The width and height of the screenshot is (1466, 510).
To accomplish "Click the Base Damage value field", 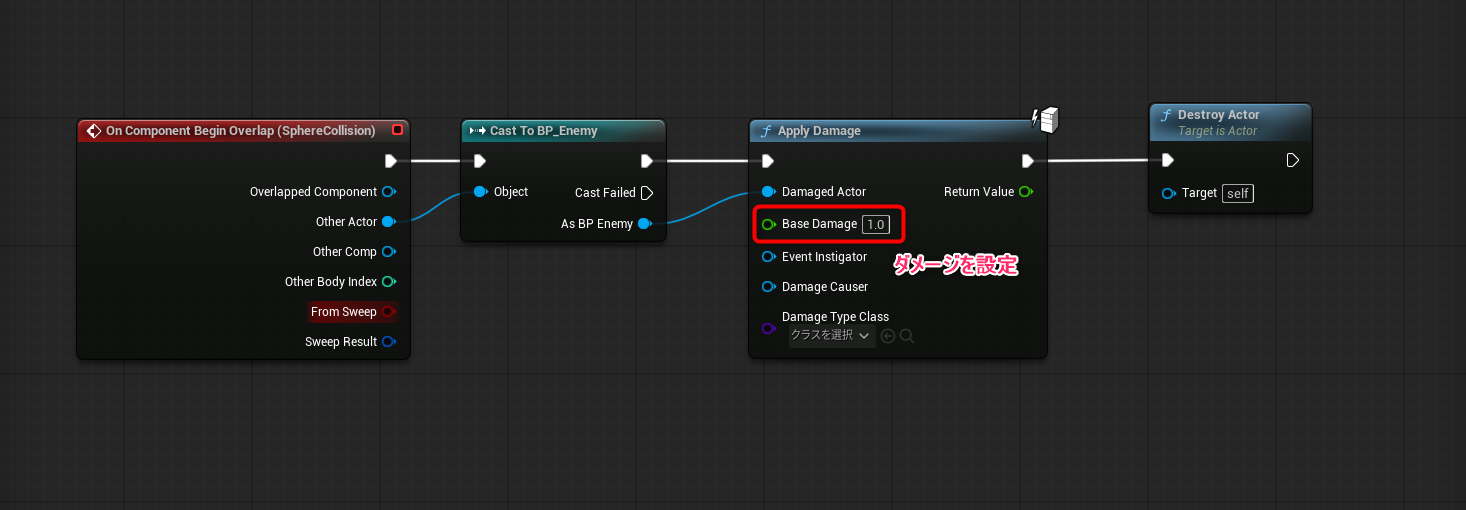I will pyautogui.click(x=875, y=225).
